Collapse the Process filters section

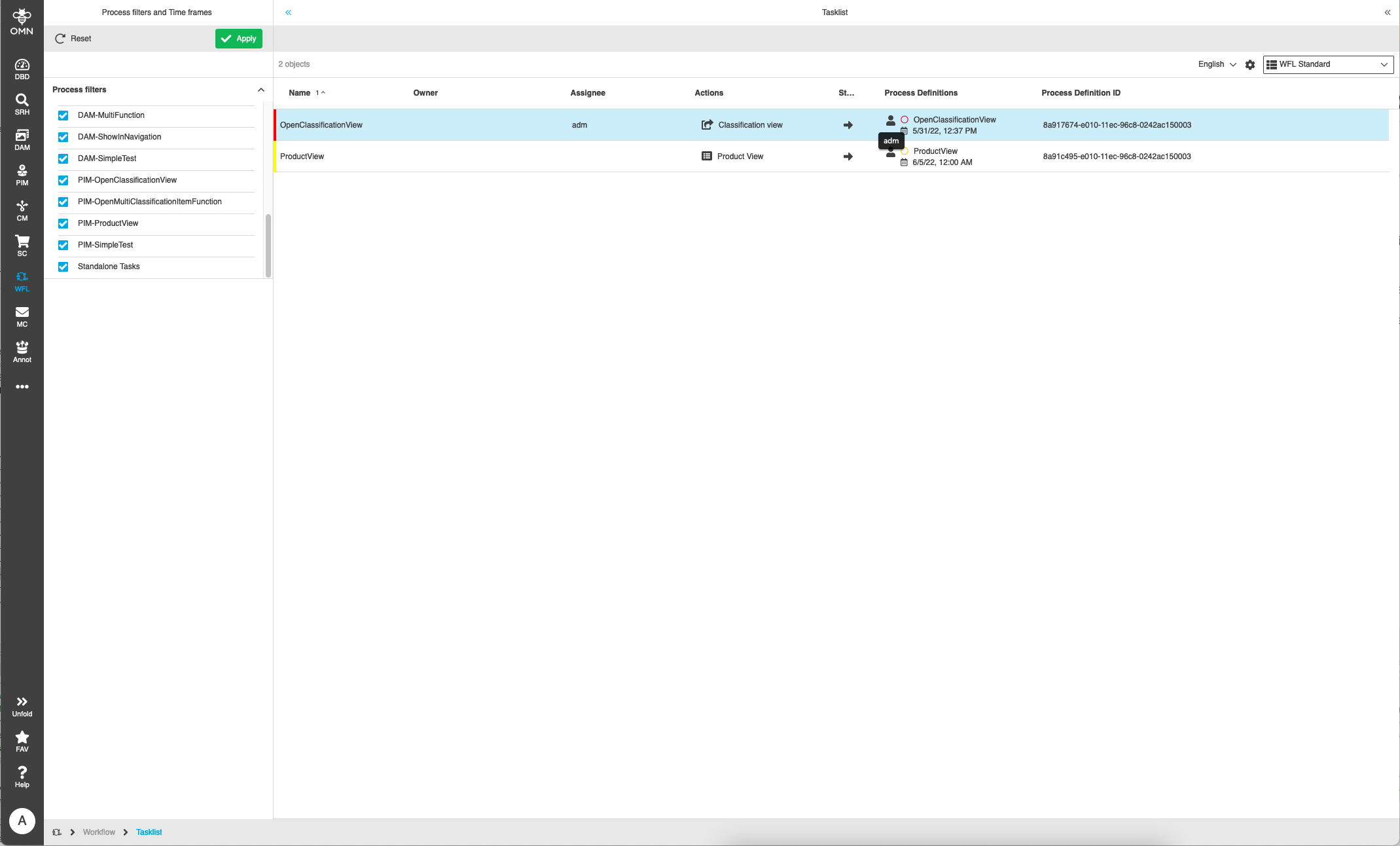coord(260,90)
